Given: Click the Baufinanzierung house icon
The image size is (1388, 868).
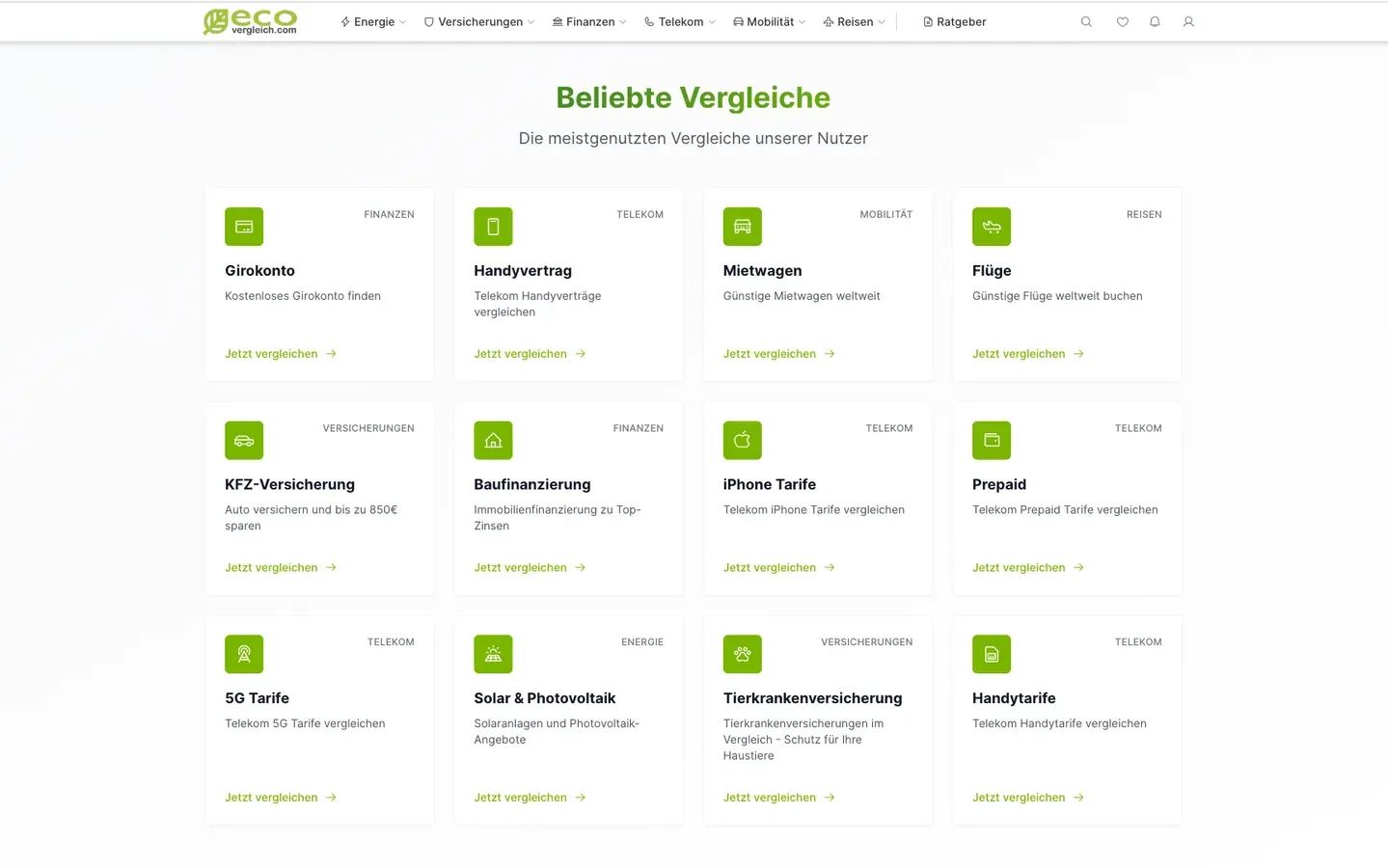Looking at the screenshot, I should tap(493, 441).
